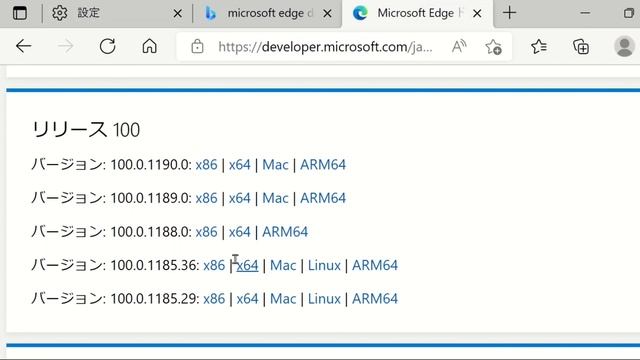Screen dimensions: 640x360
Task: Download Mac for version 100.0.1185.36
Action: [x=283, y=265]
